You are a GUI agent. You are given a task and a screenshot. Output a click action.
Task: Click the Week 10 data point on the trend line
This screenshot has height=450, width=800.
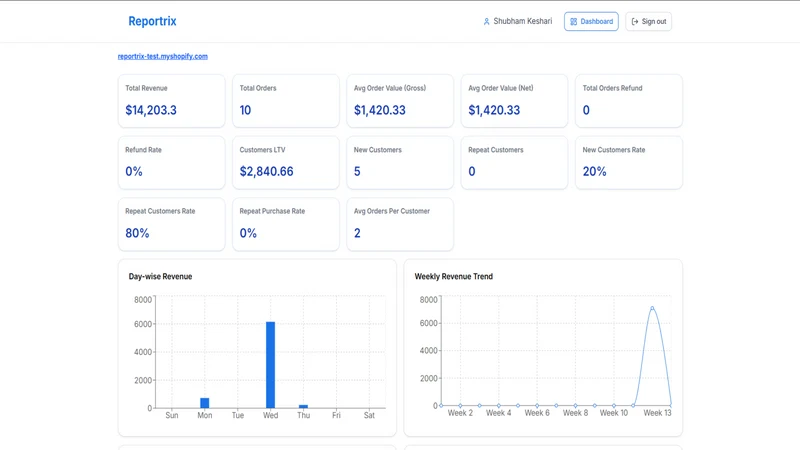click(x=614, y=406)
